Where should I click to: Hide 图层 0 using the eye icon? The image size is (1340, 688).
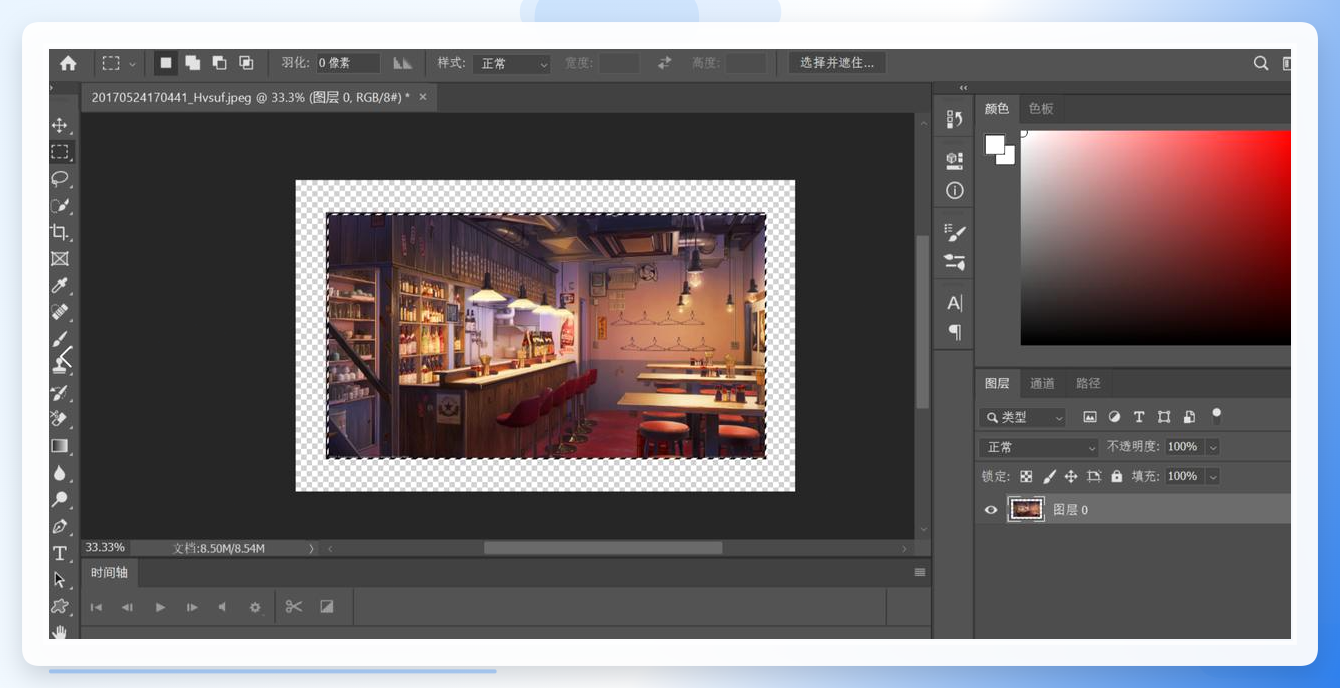(x=991, y=510)
